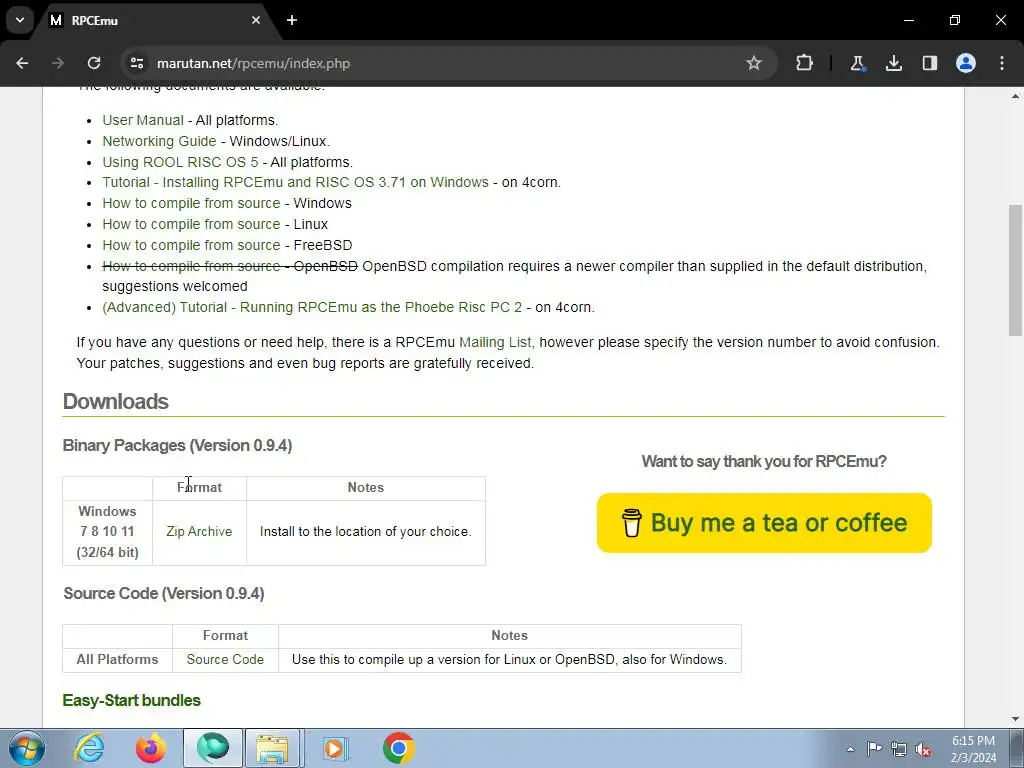Reload the RPCEmu page
The width and height of the screenshot is (1024, 768).
[94, 63]
